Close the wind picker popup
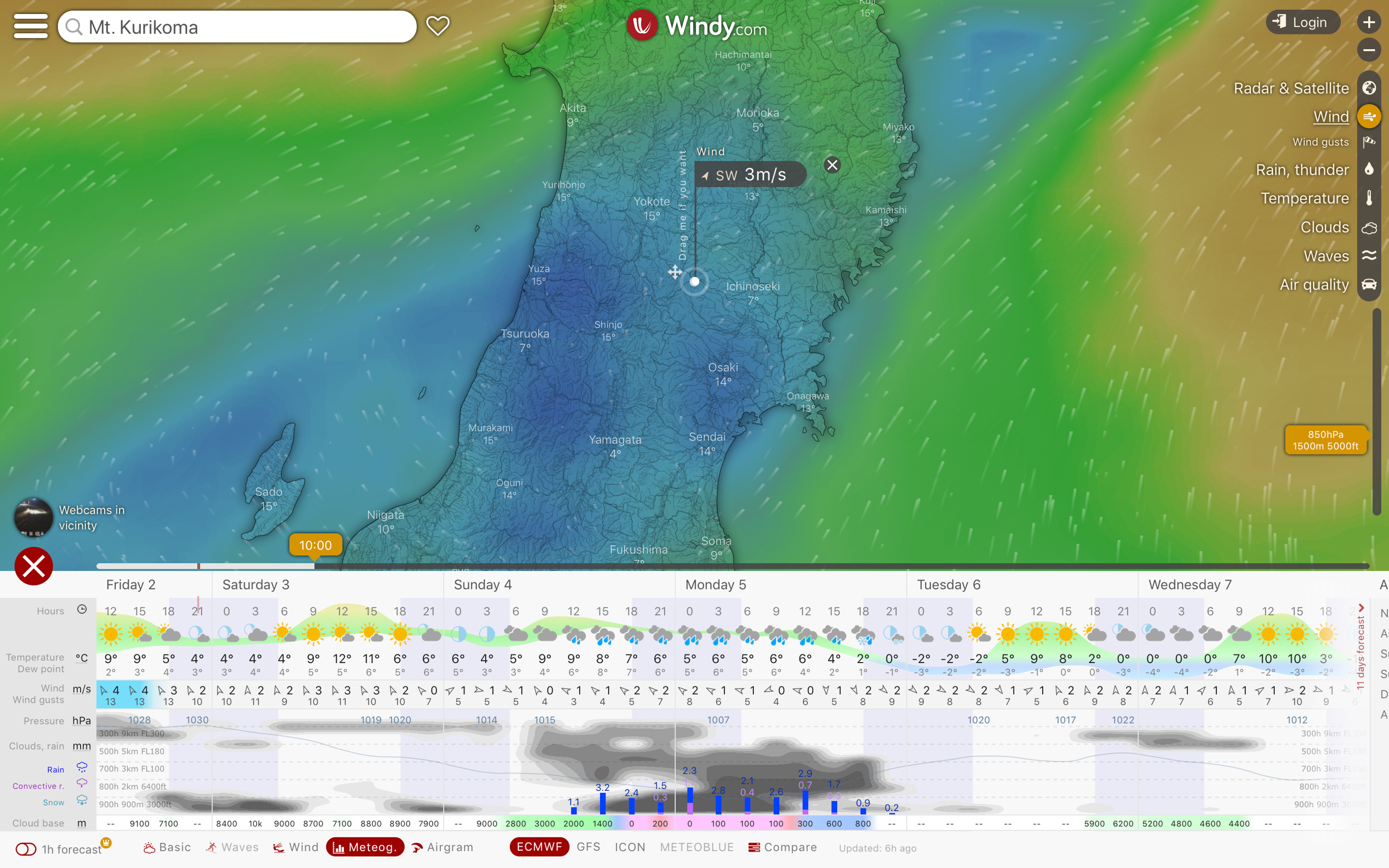Image resolution: width=1389 pixels, height=868 pixels. (x=832, y=165)
